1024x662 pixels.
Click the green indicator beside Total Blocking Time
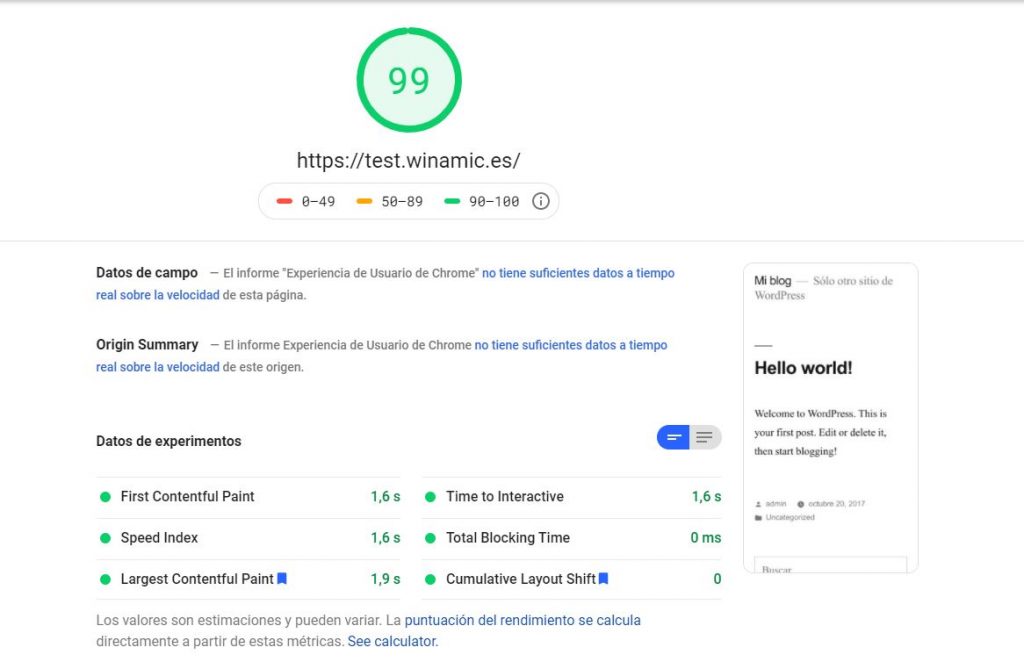pyautogui.click(x=430, y=537)
